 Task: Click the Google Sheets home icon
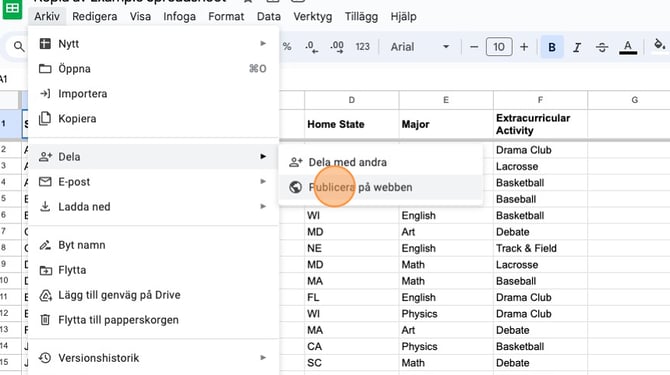(12, 9)
